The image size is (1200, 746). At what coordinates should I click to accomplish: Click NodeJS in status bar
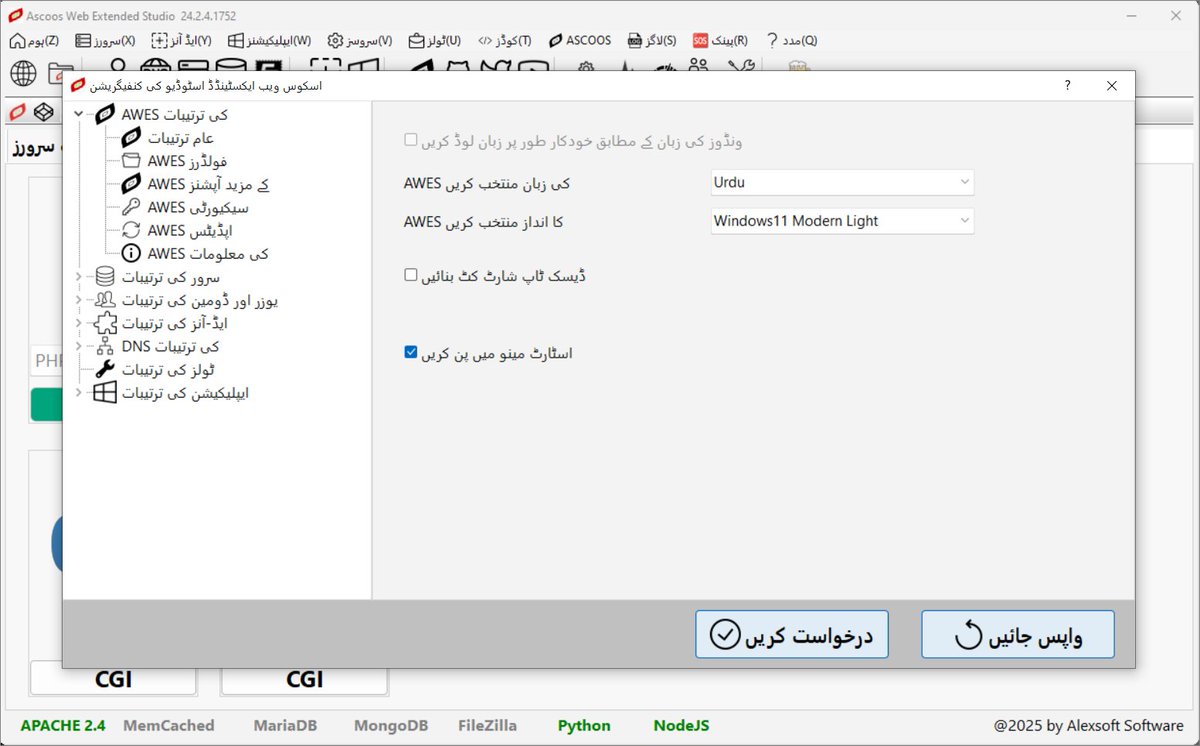[681, 725]
